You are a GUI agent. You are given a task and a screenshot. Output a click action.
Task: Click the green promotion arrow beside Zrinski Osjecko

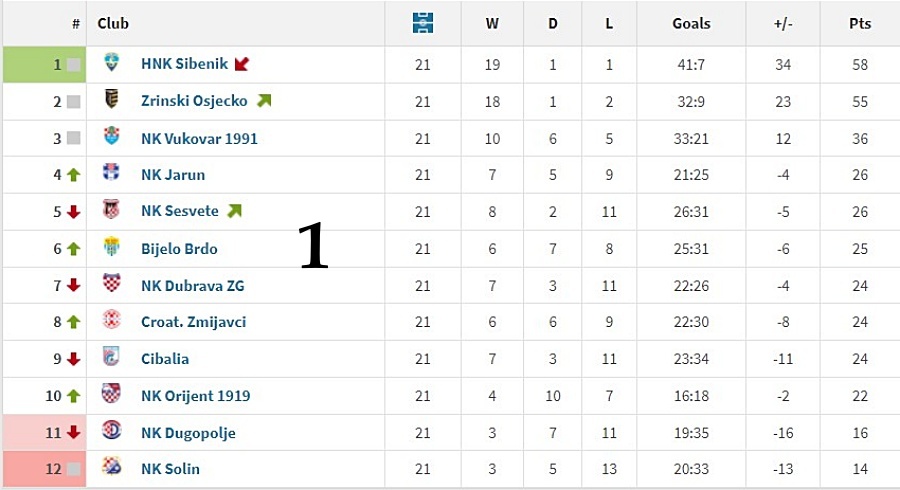[264, 101]
